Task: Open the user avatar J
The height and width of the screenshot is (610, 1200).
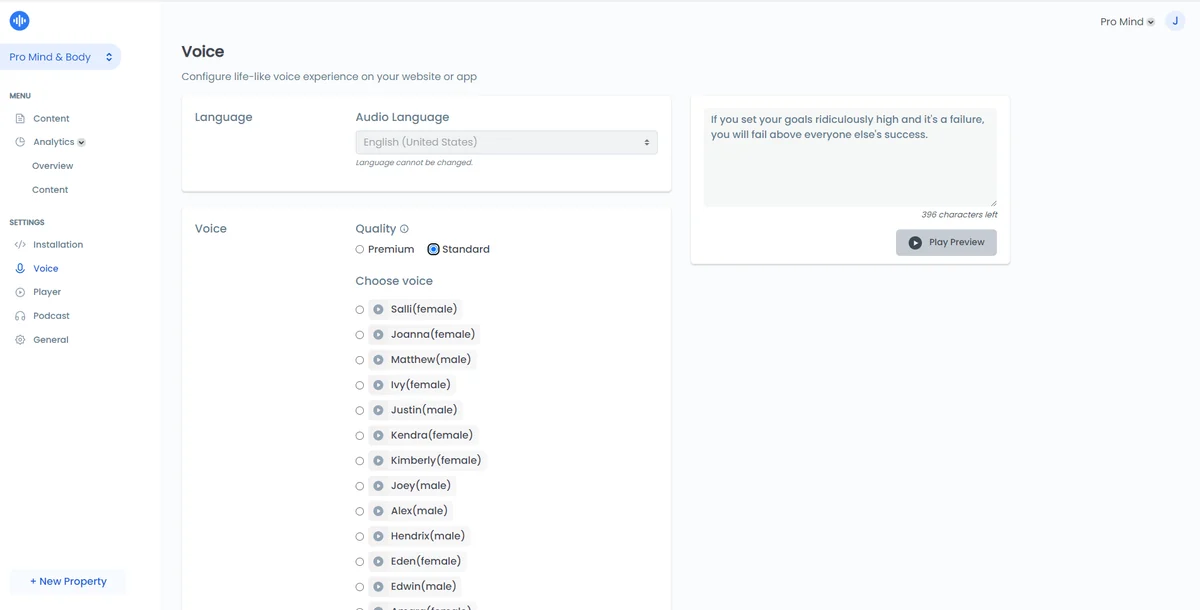Action: pyautogui.click(x=1175, y=21)
